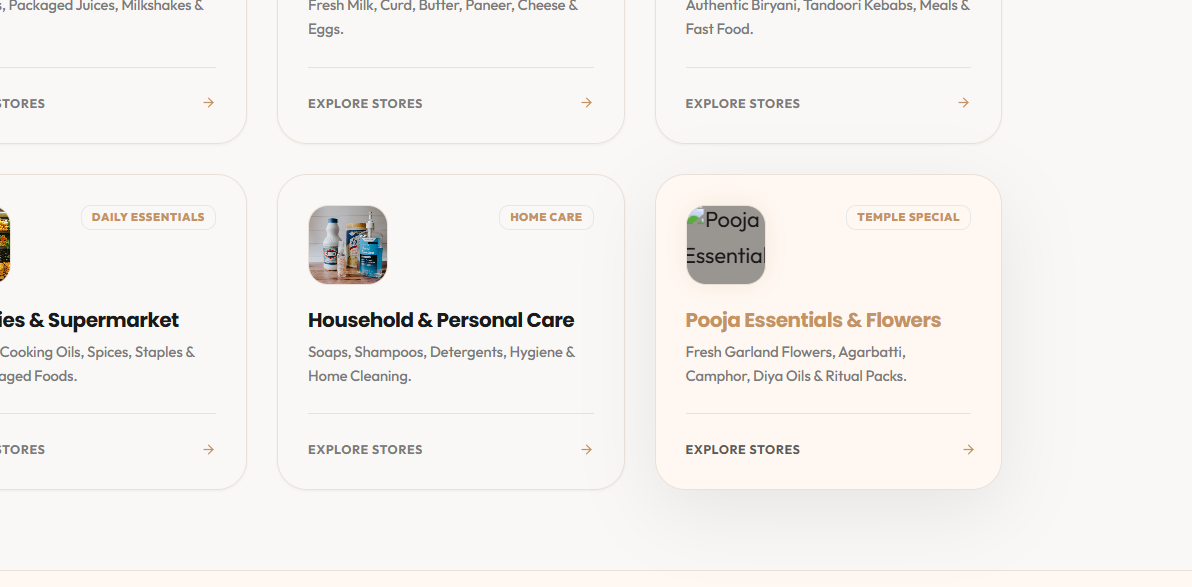This screenshot has width=1192, height=587.
Task: Click the household cleaning products thumbnail
Action: [347, 245]
